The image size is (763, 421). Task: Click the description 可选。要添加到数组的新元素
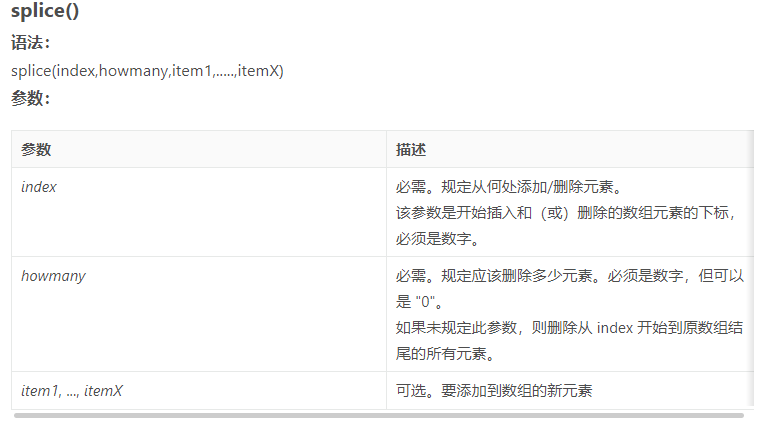[x=494, y=391]
